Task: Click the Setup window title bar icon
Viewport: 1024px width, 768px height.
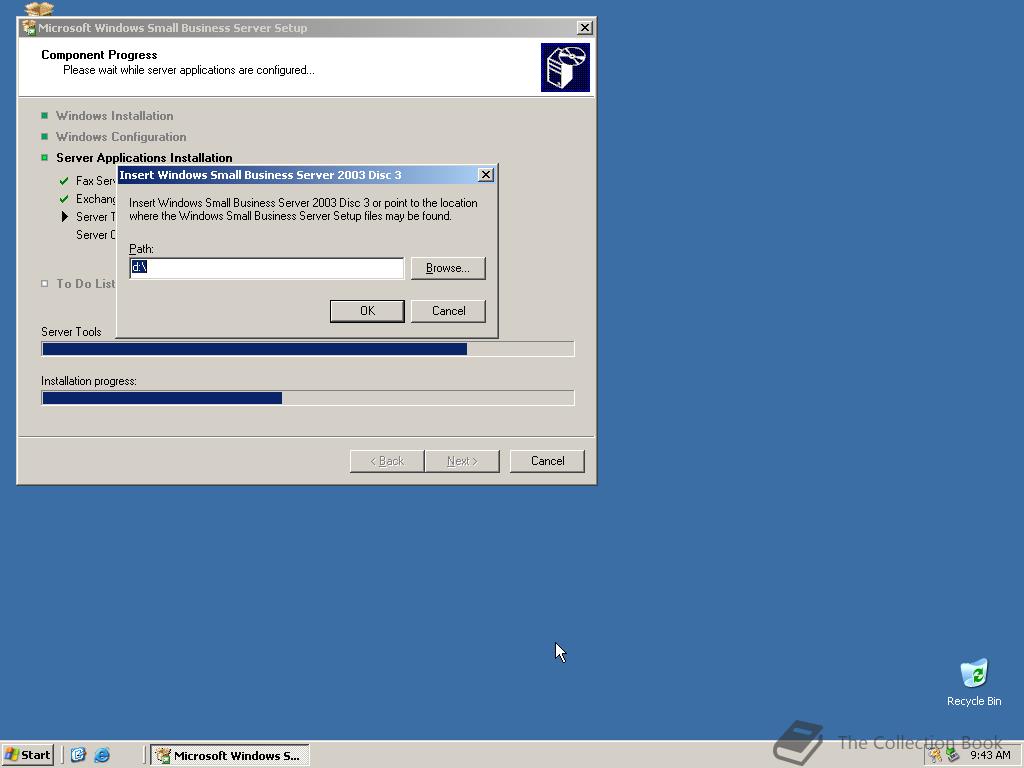Action: pos(29,27)
